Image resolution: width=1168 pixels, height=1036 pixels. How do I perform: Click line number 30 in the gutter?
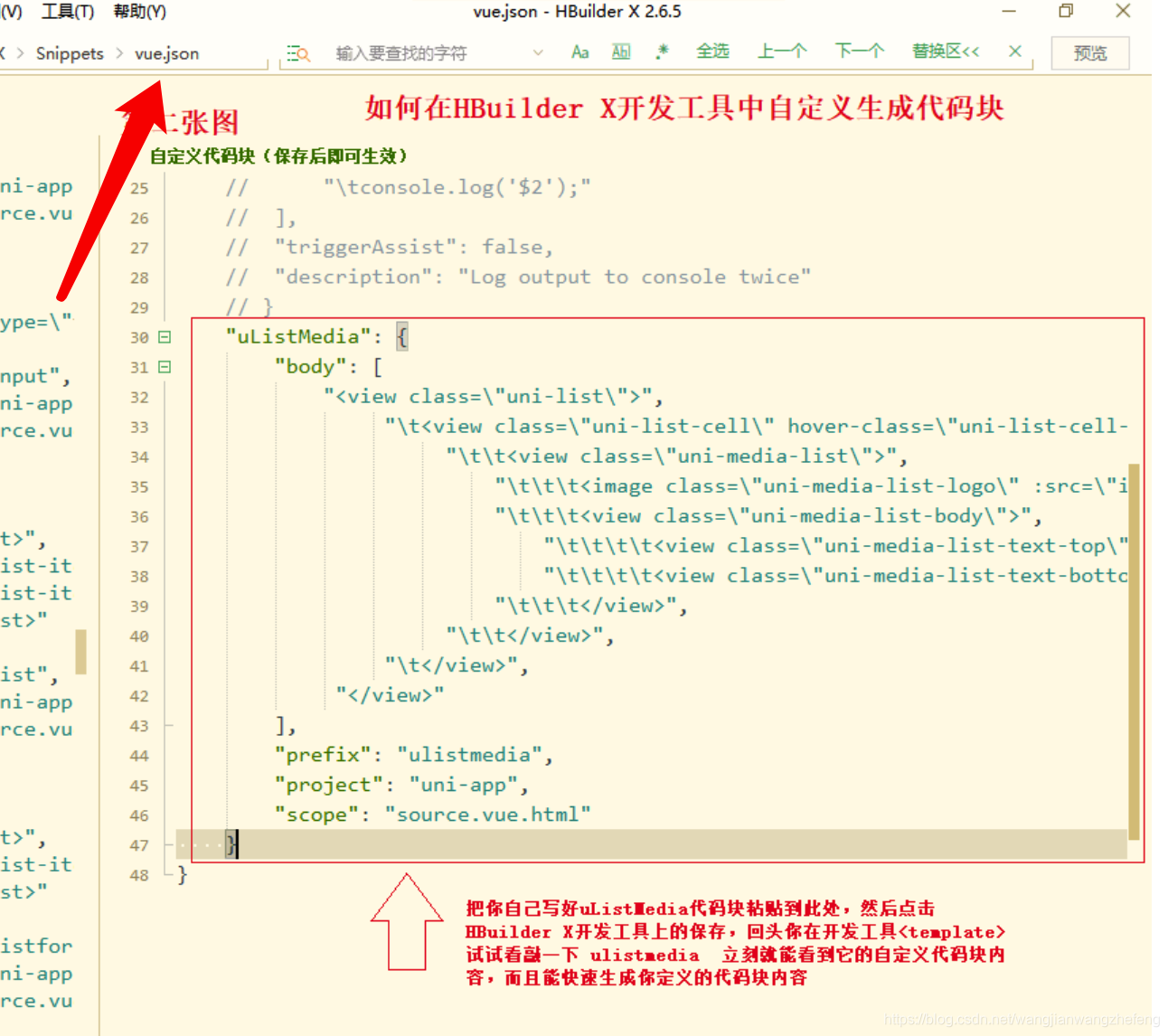138,337
